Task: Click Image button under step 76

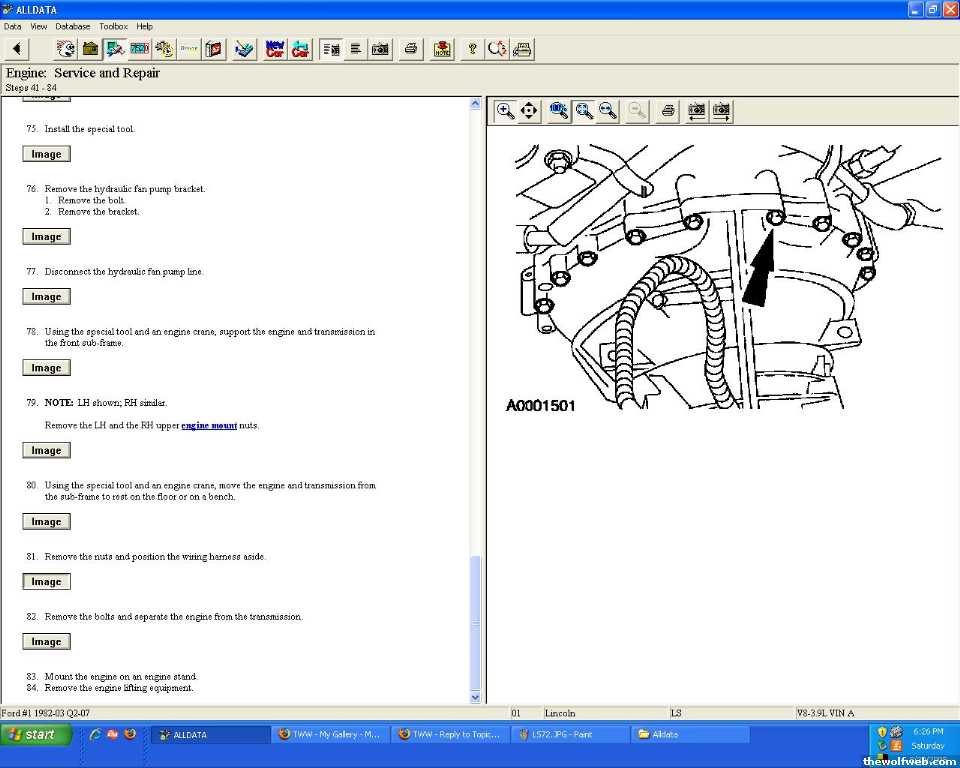Action: pyautogui.click(x=46, y=237)
